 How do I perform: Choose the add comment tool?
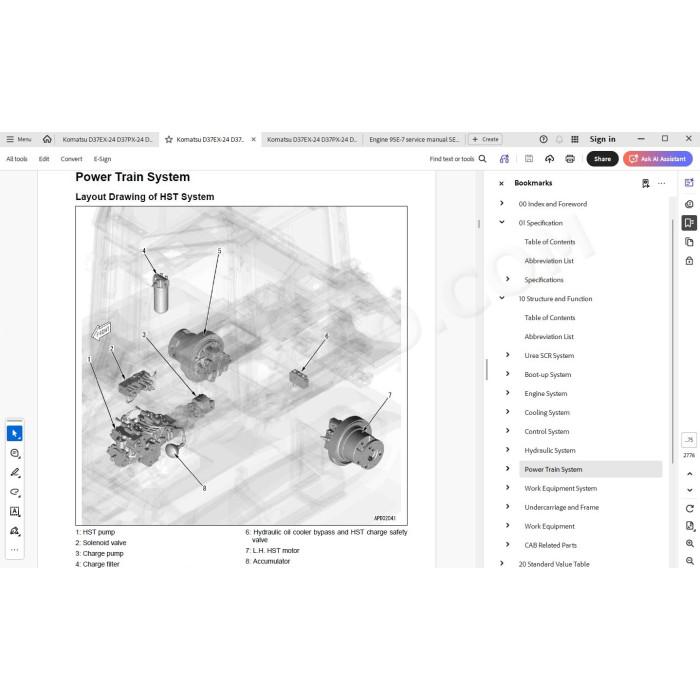point(15,454)
